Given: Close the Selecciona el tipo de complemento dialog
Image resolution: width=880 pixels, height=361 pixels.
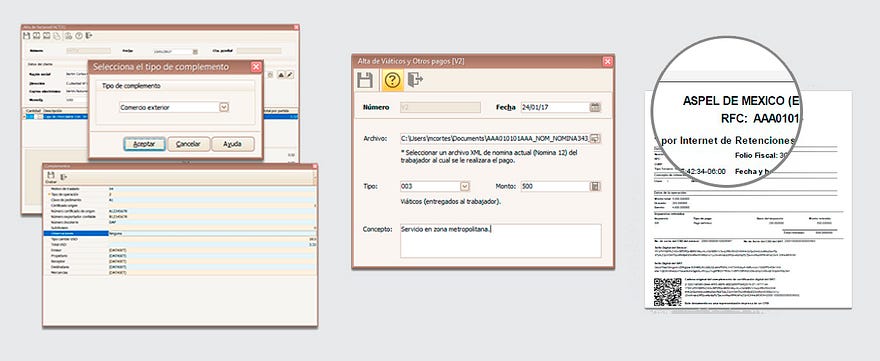Looking at the screenshot, I should (x=256, y=67).
